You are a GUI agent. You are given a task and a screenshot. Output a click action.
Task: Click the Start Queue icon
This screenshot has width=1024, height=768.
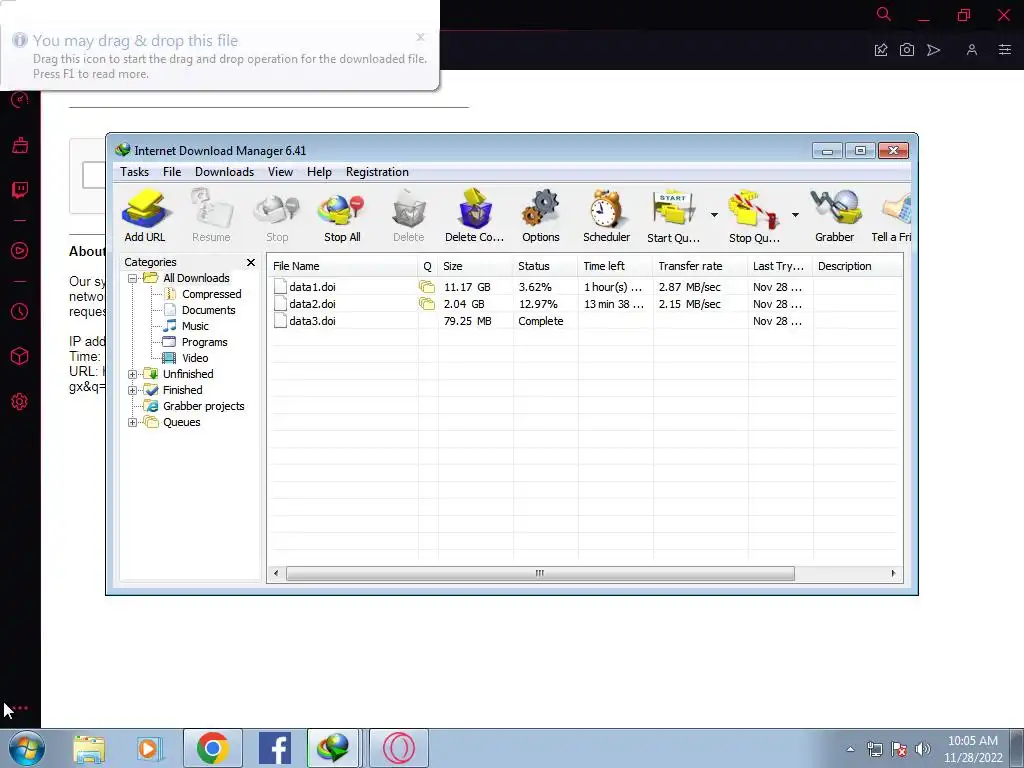[673, 216]
